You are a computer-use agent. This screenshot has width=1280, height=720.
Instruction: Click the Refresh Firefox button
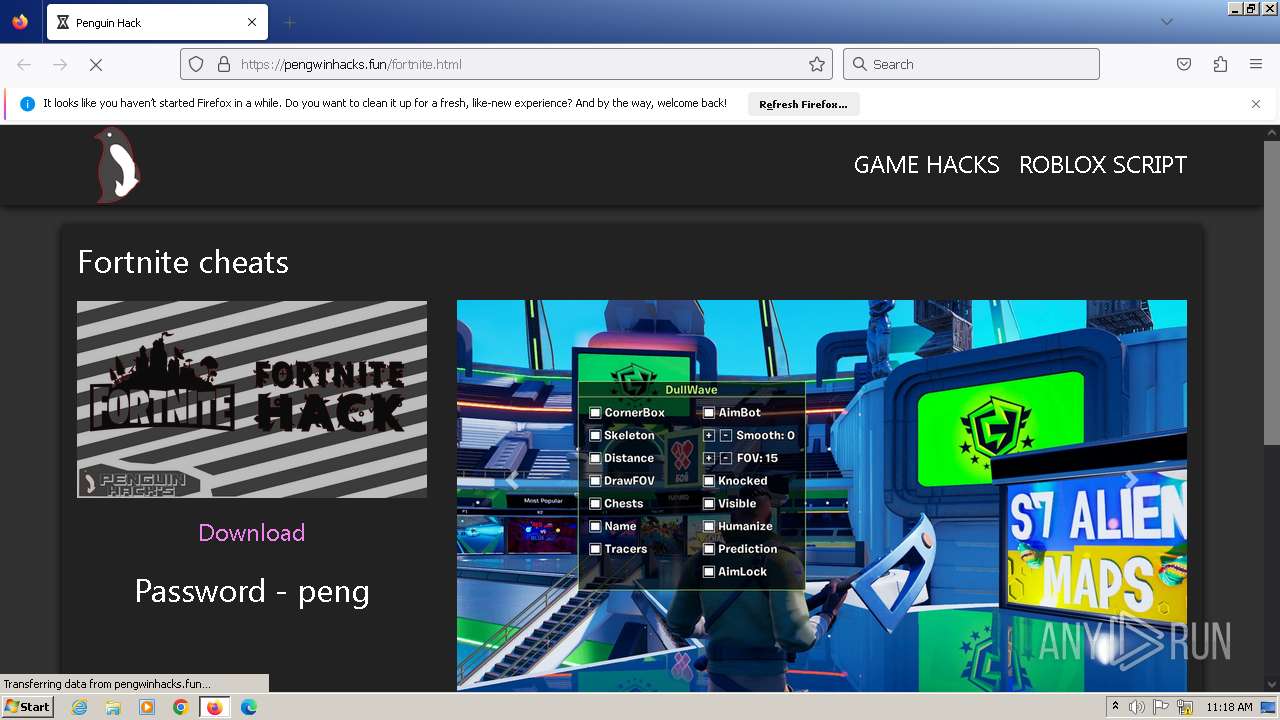803,104
